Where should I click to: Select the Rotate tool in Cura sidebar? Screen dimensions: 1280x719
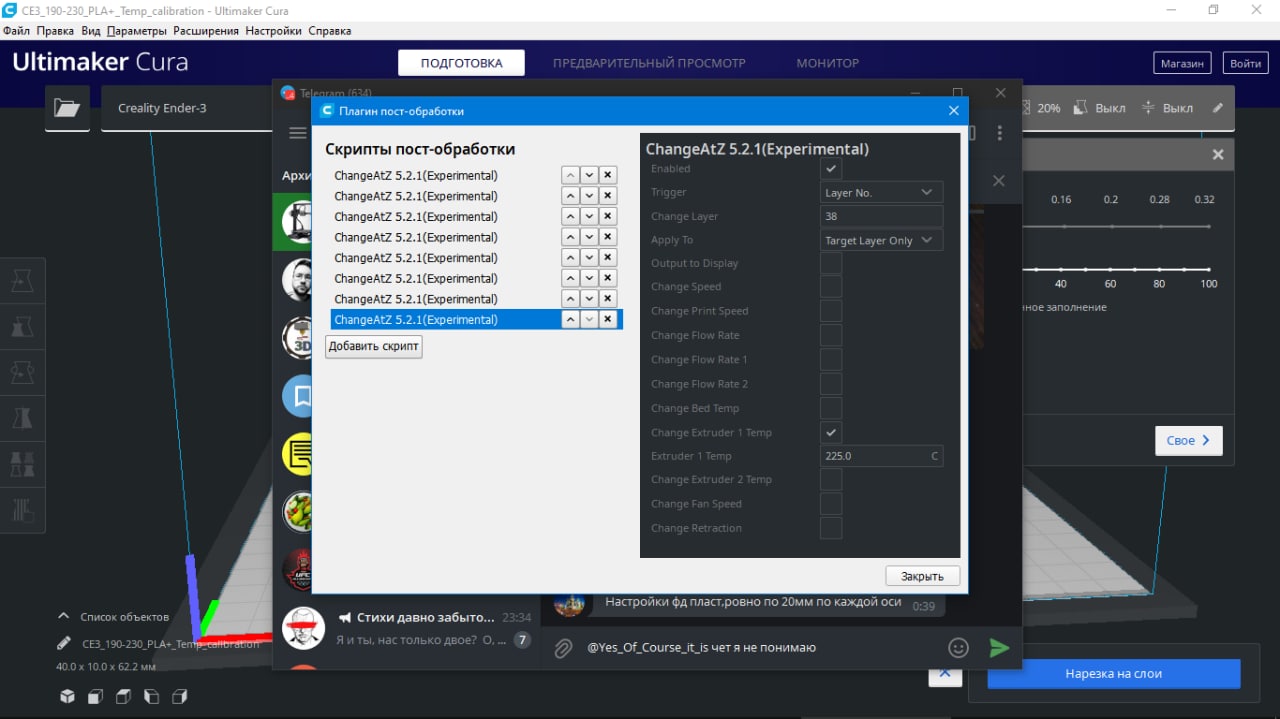[22, 373]
